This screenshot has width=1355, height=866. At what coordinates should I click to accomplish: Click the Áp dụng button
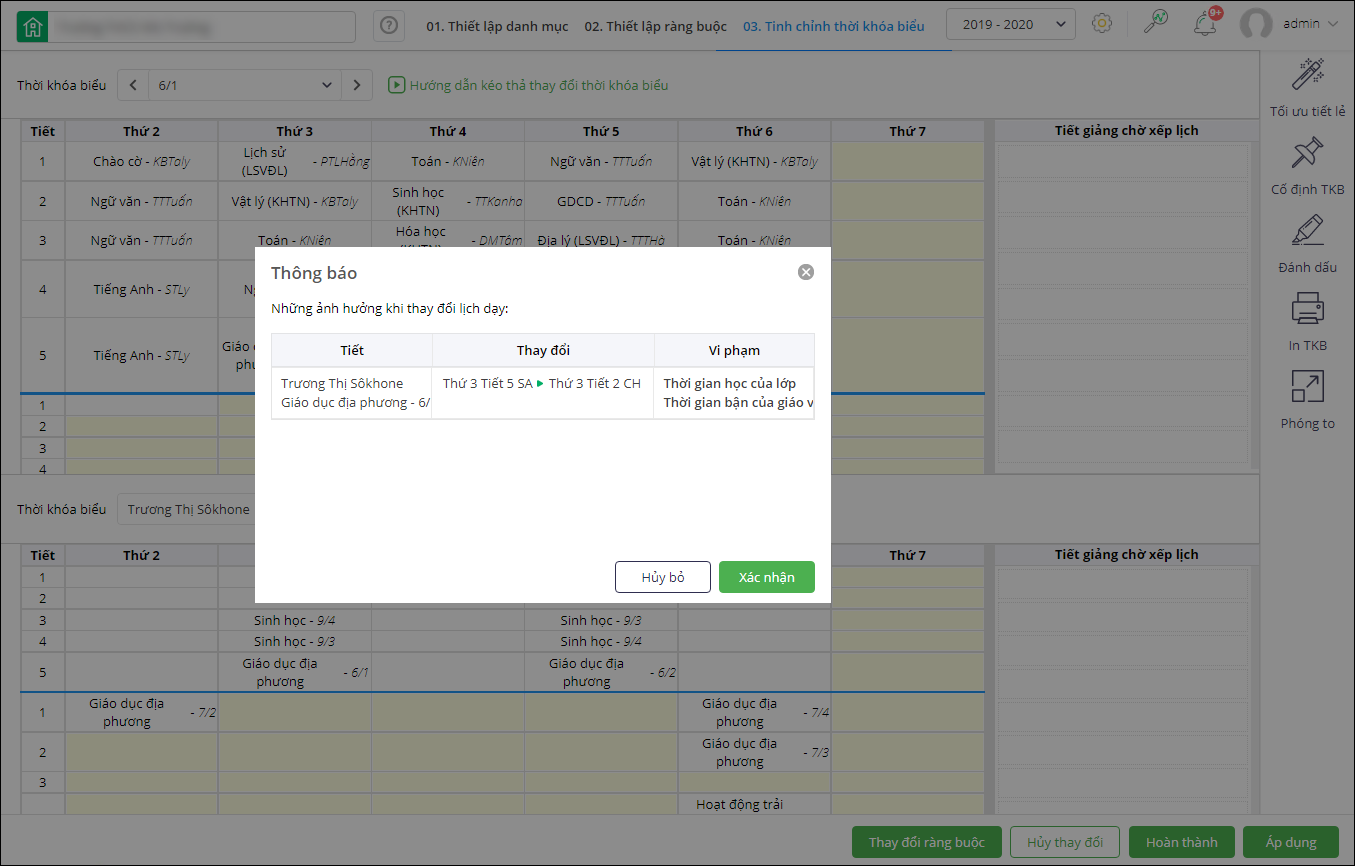coord(1289,842)
